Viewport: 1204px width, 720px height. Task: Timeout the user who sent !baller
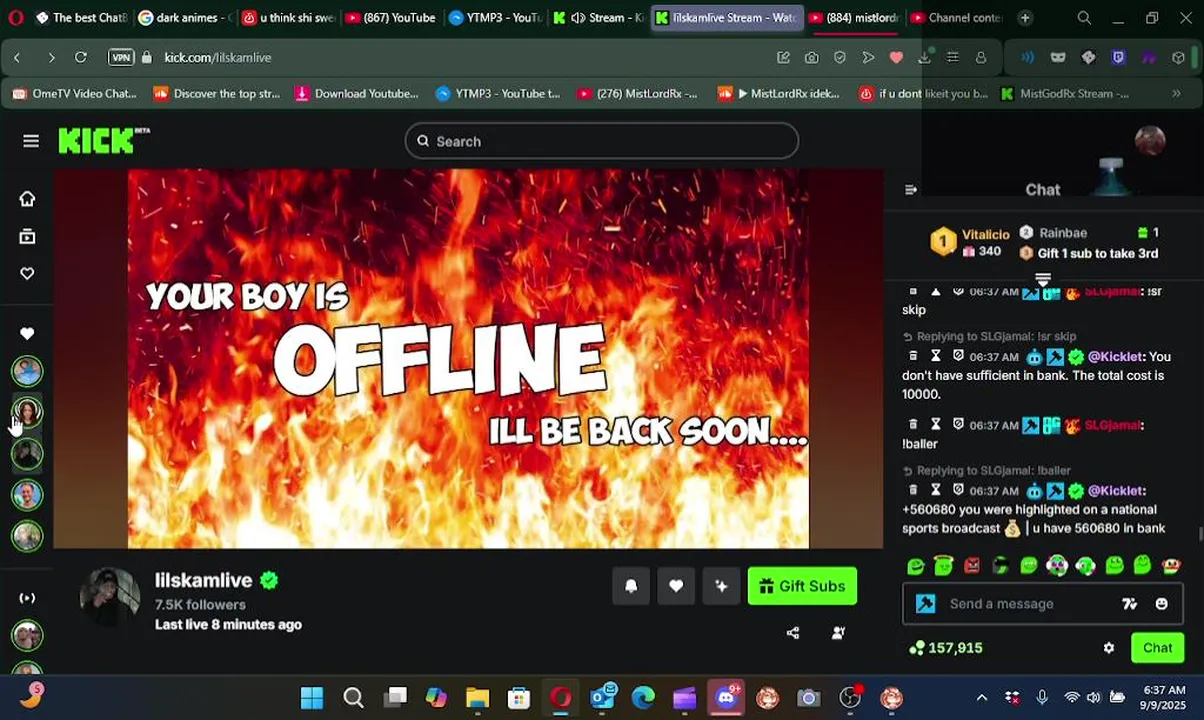coord(936,425)
